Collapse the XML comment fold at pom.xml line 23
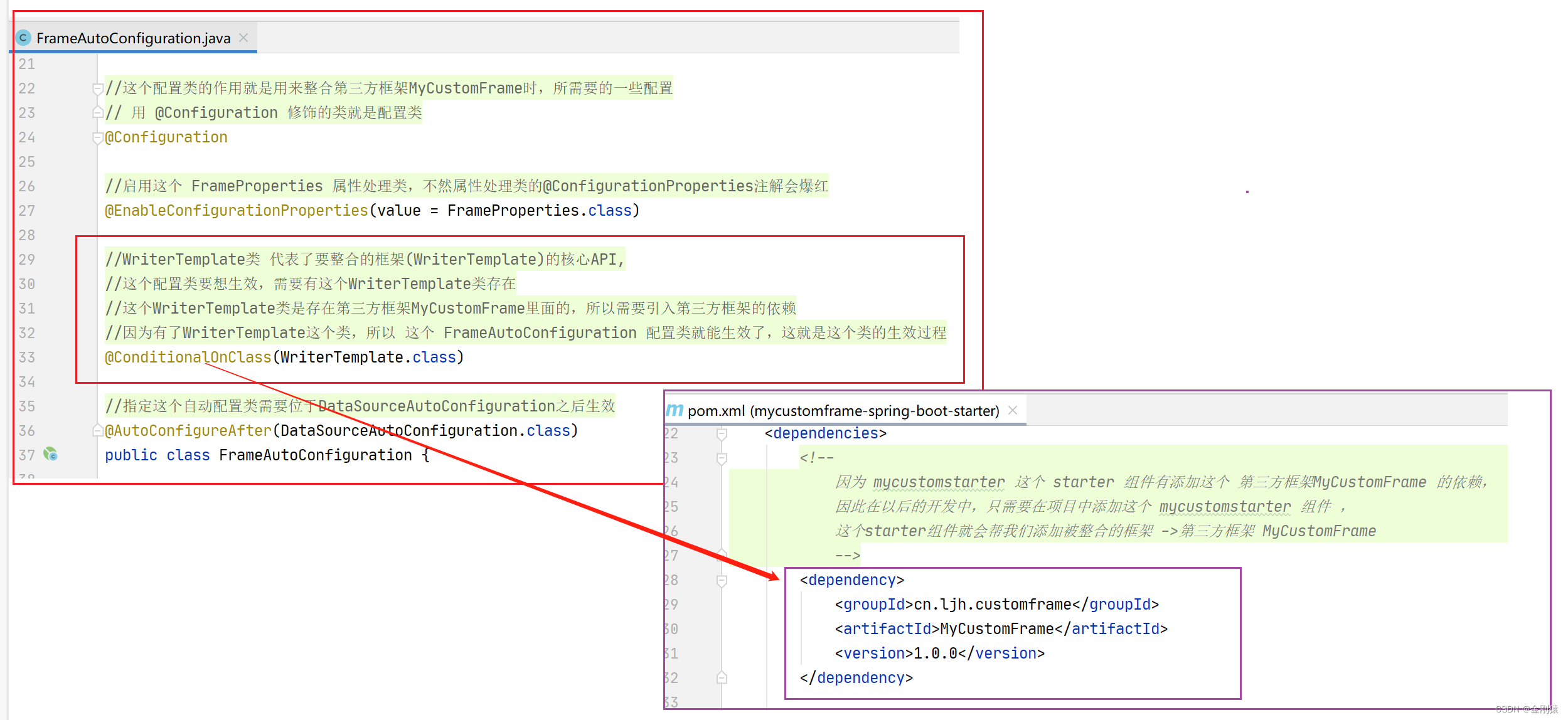Viewport: 1568px width, 720px height. (722, 458)
